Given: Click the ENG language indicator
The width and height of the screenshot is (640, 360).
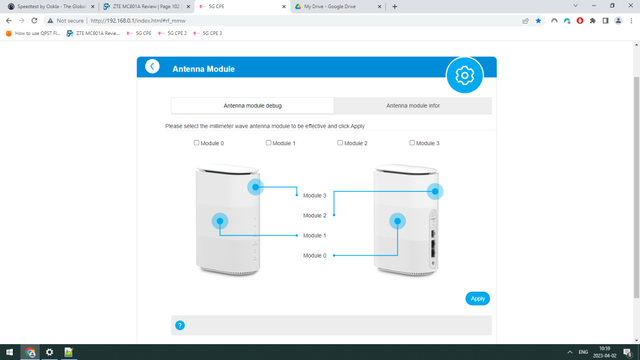Looking at the screenshot, I should point(583,352).
